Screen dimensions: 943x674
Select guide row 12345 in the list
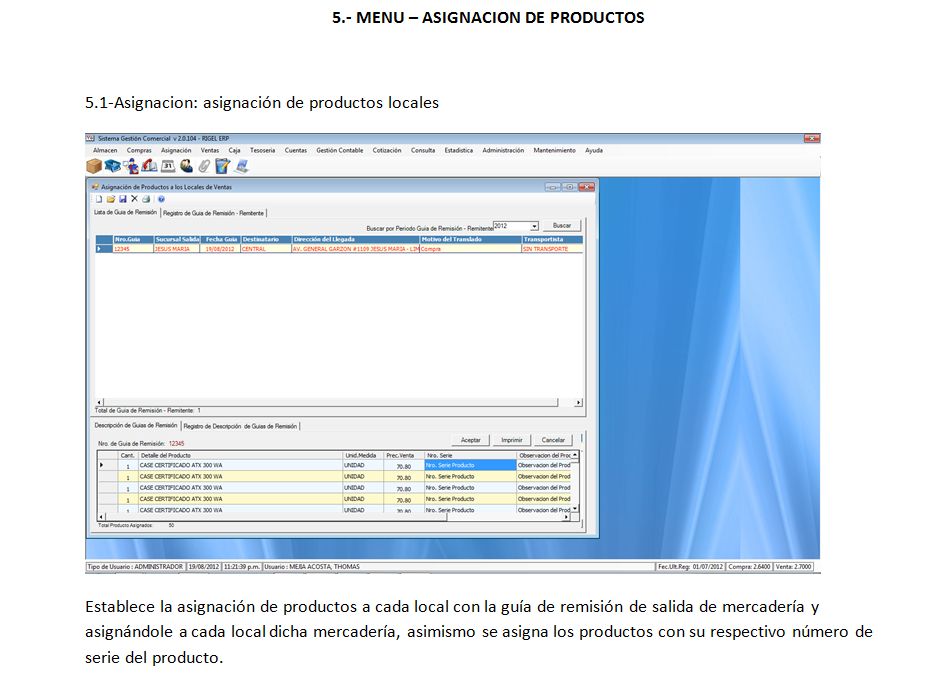coord(123,249)
